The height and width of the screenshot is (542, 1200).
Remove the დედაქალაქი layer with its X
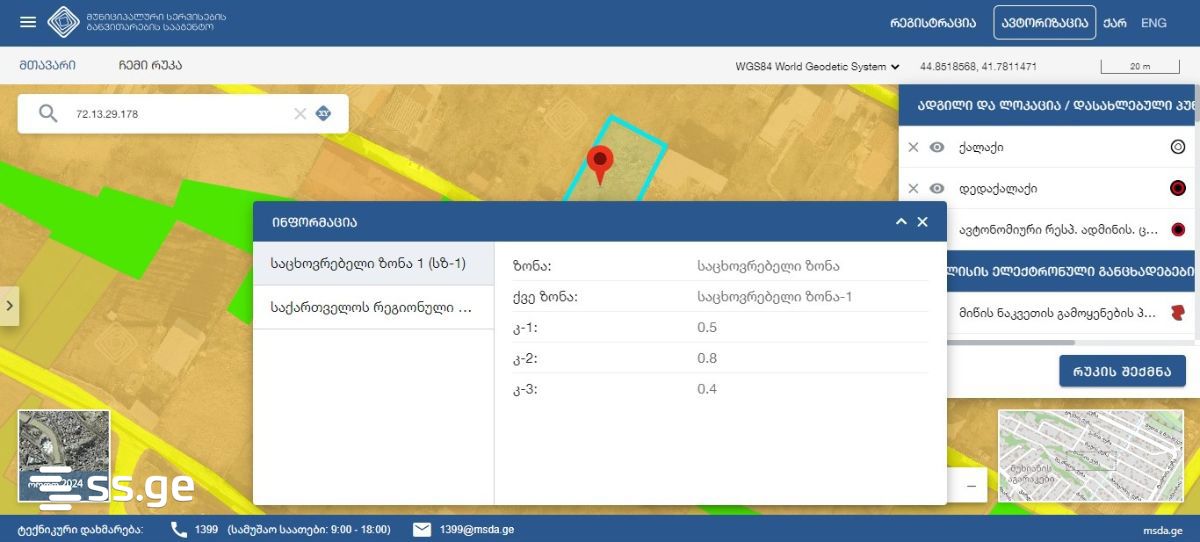tap(913, 188)
